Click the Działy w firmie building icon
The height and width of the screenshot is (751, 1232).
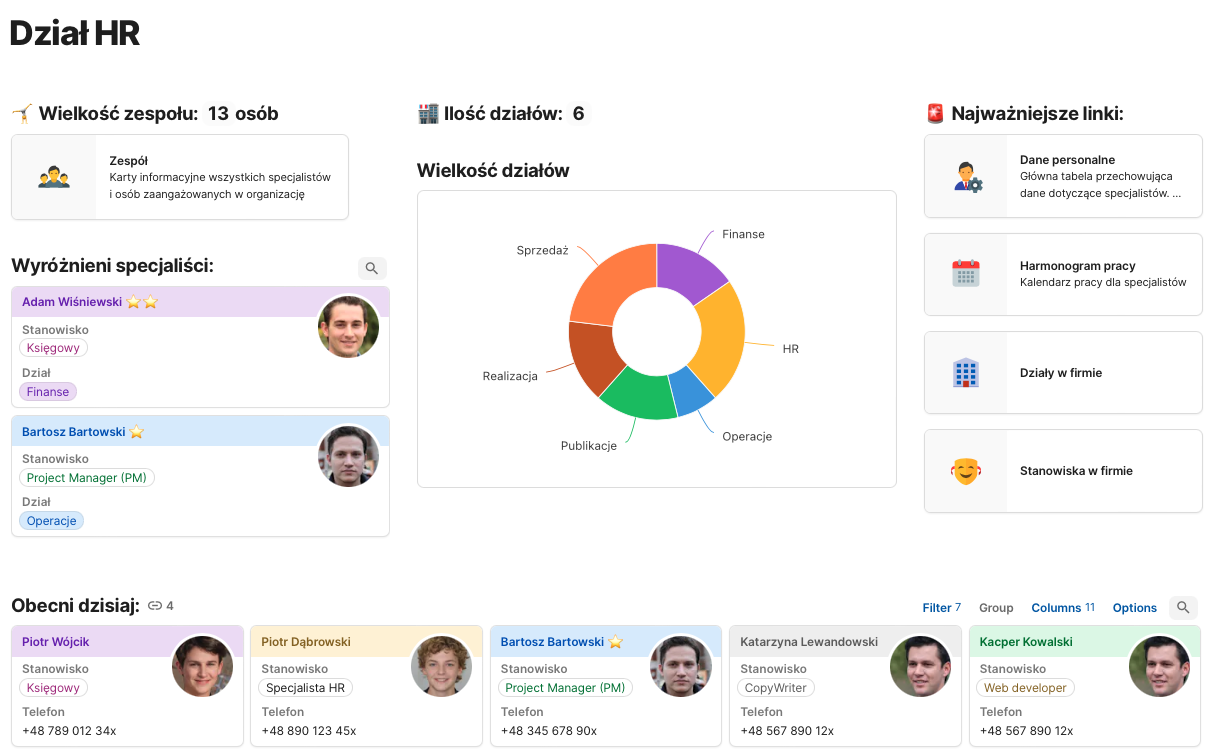[x=966, y=373]
